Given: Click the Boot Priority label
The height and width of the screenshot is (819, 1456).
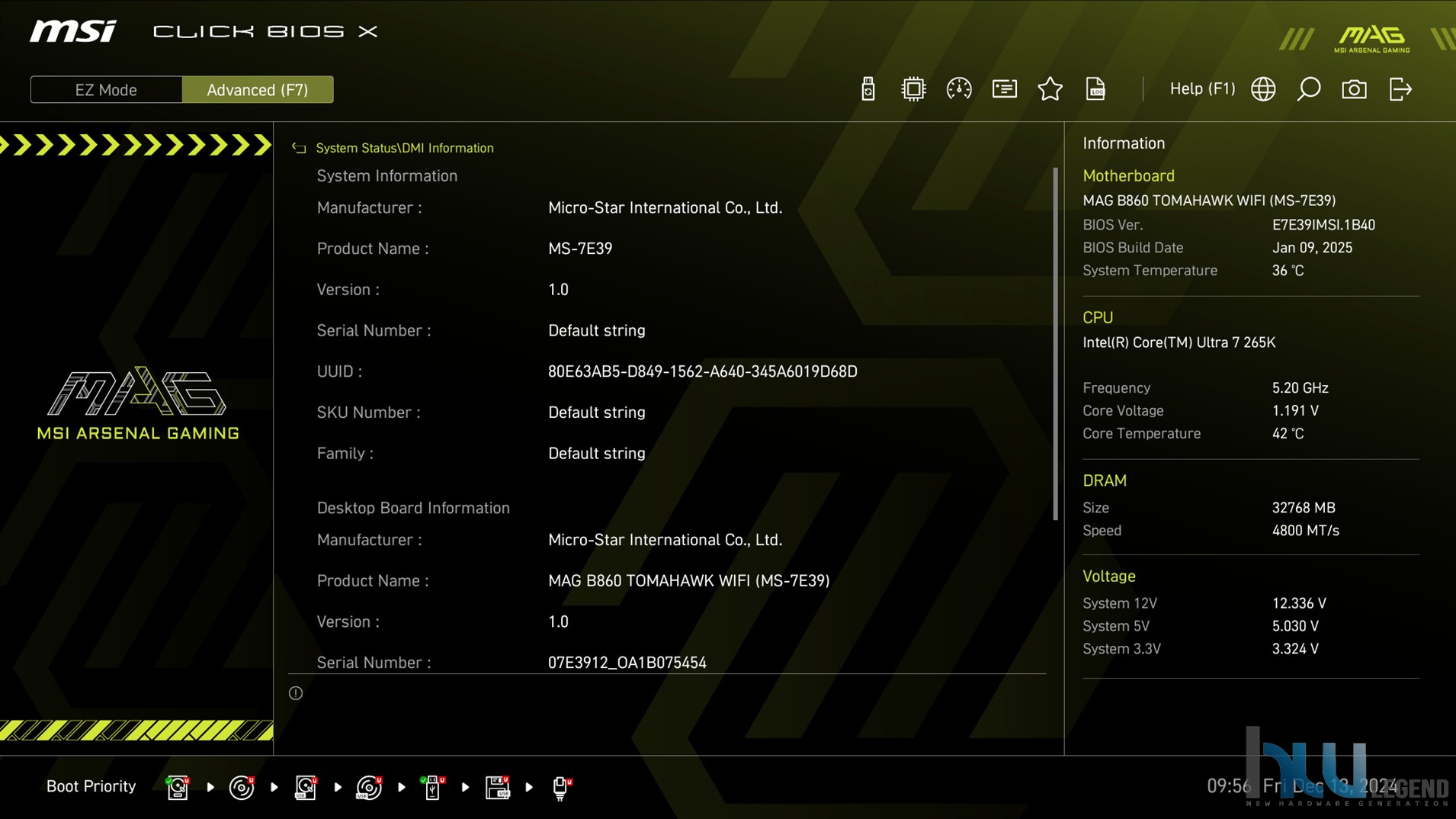Looking at the screenshot, I should [91, 786].
